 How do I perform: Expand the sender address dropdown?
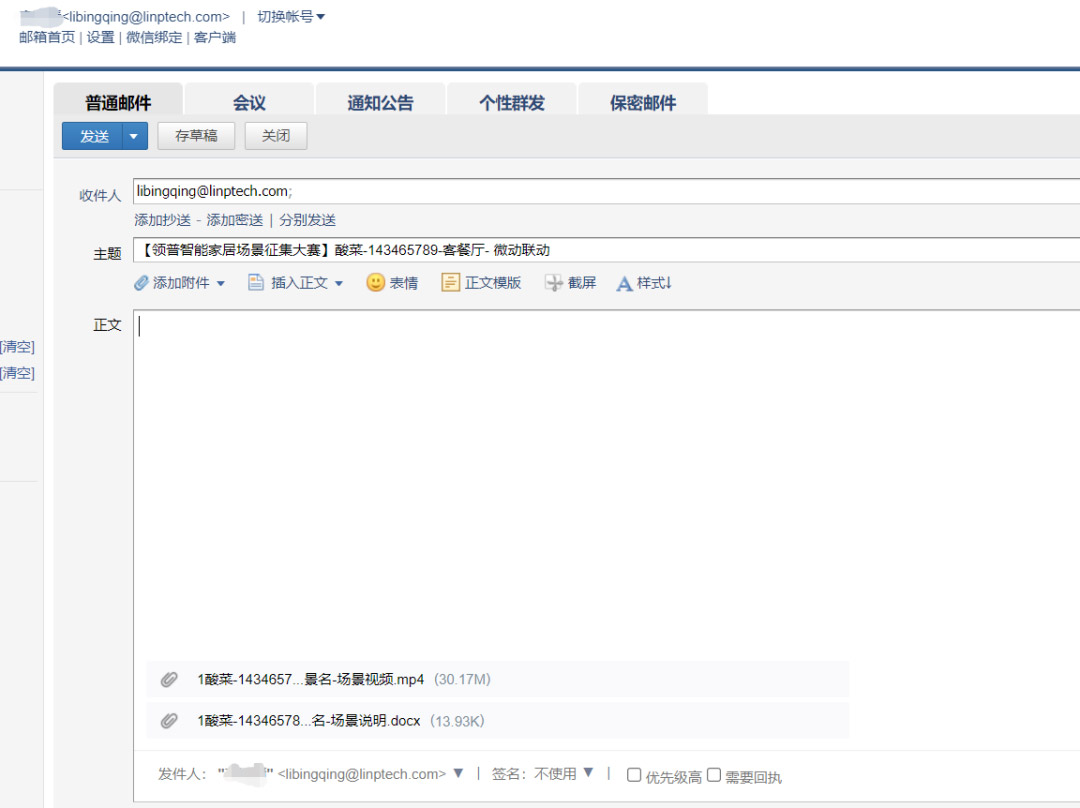click(458, 773)
